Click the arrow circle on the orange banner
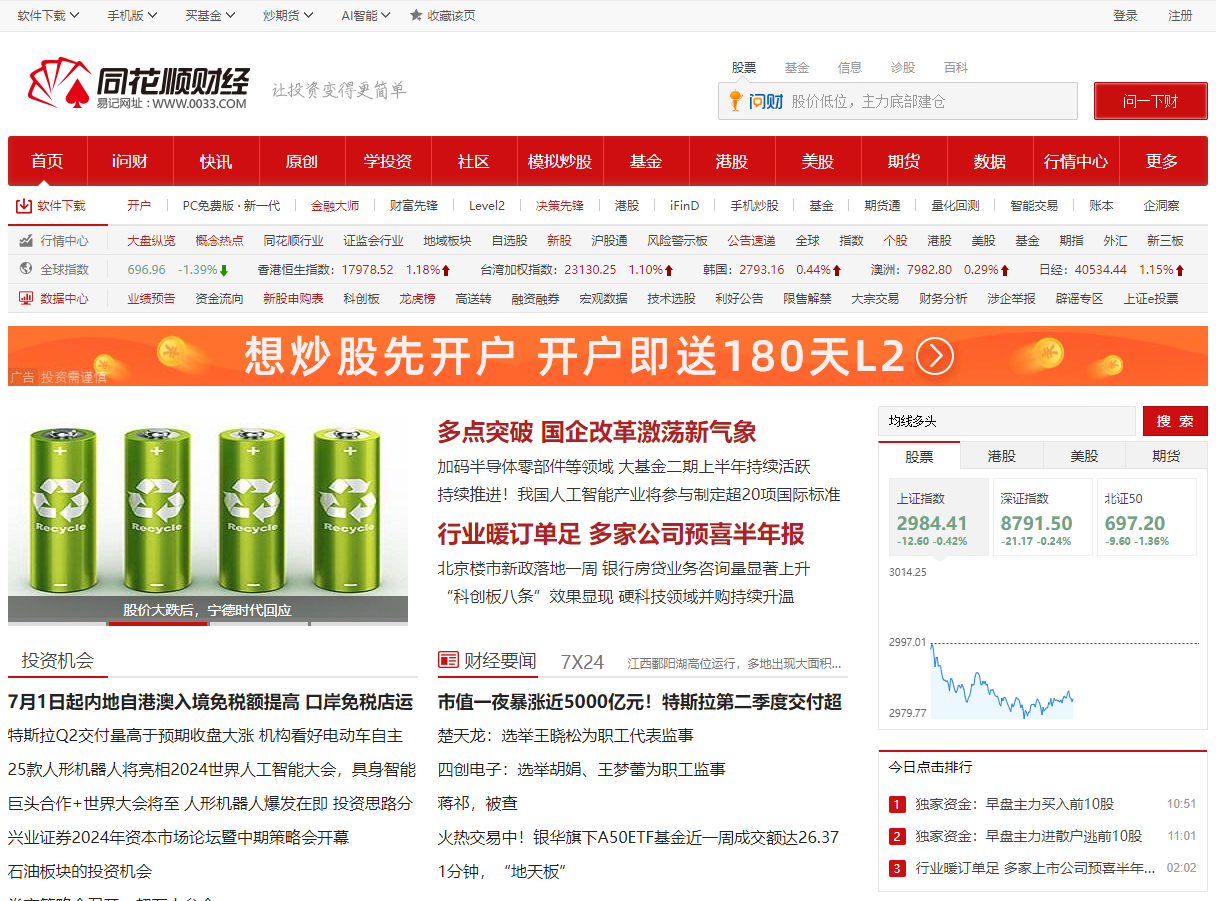Viewport: 1216px width, 901px height. (935, 356)
